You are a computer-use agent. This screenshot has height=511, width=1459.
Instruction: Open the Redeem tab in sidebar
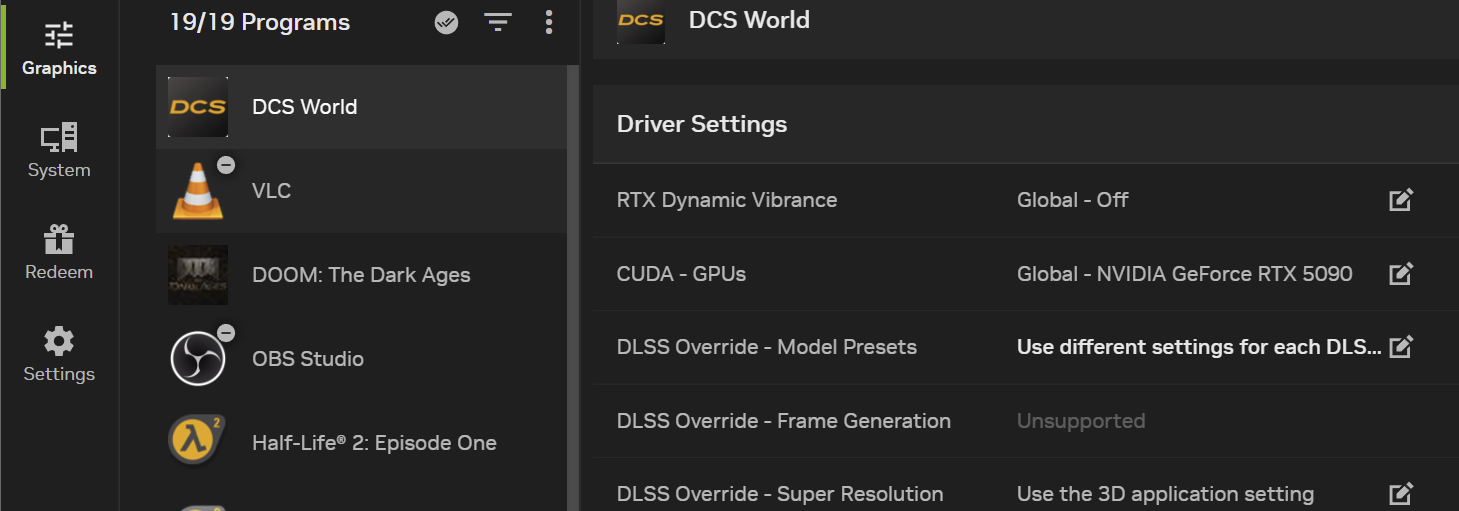coord(59,252)
